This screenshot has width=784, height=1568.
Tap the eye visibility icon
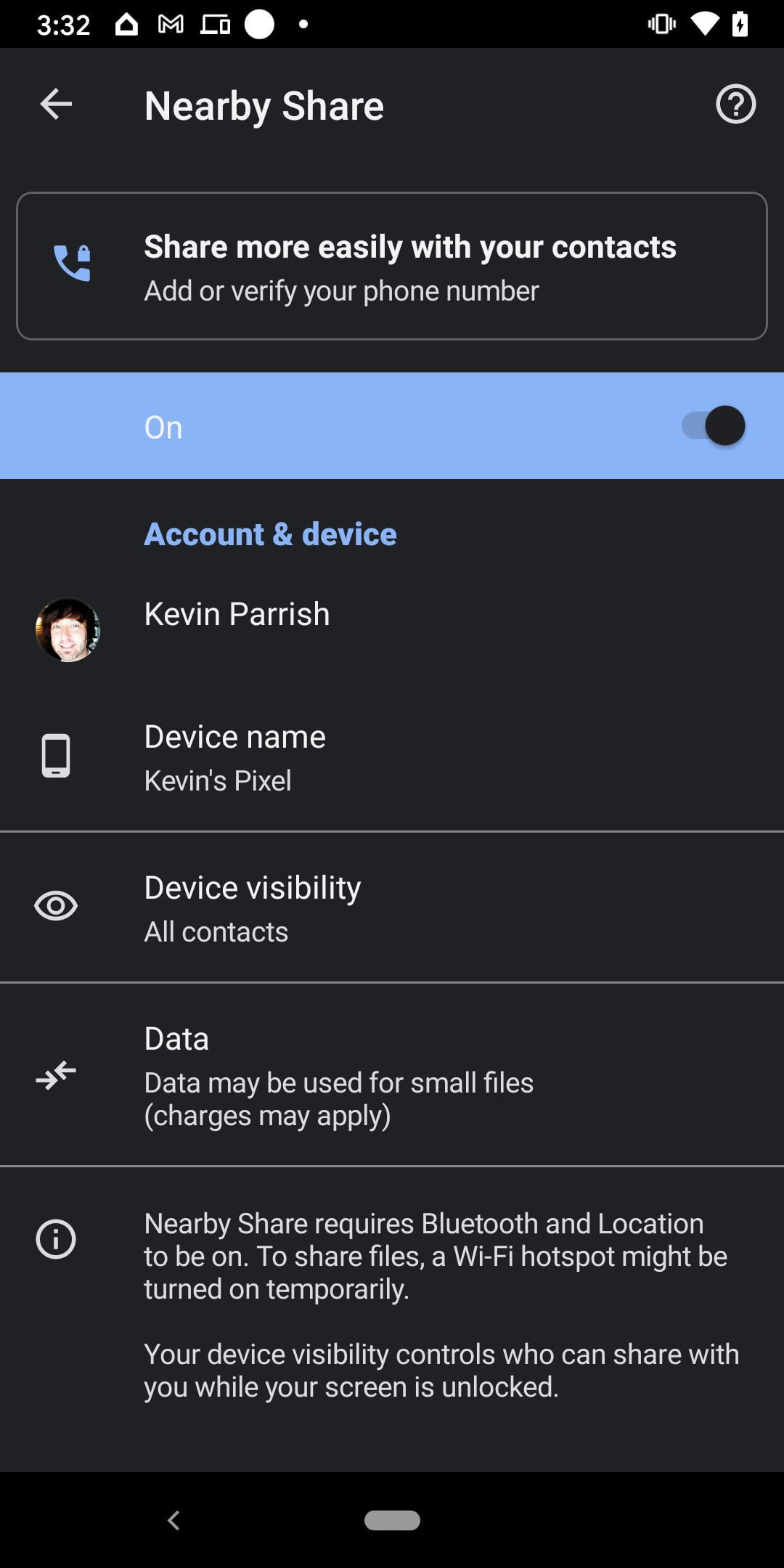point(56,906)
